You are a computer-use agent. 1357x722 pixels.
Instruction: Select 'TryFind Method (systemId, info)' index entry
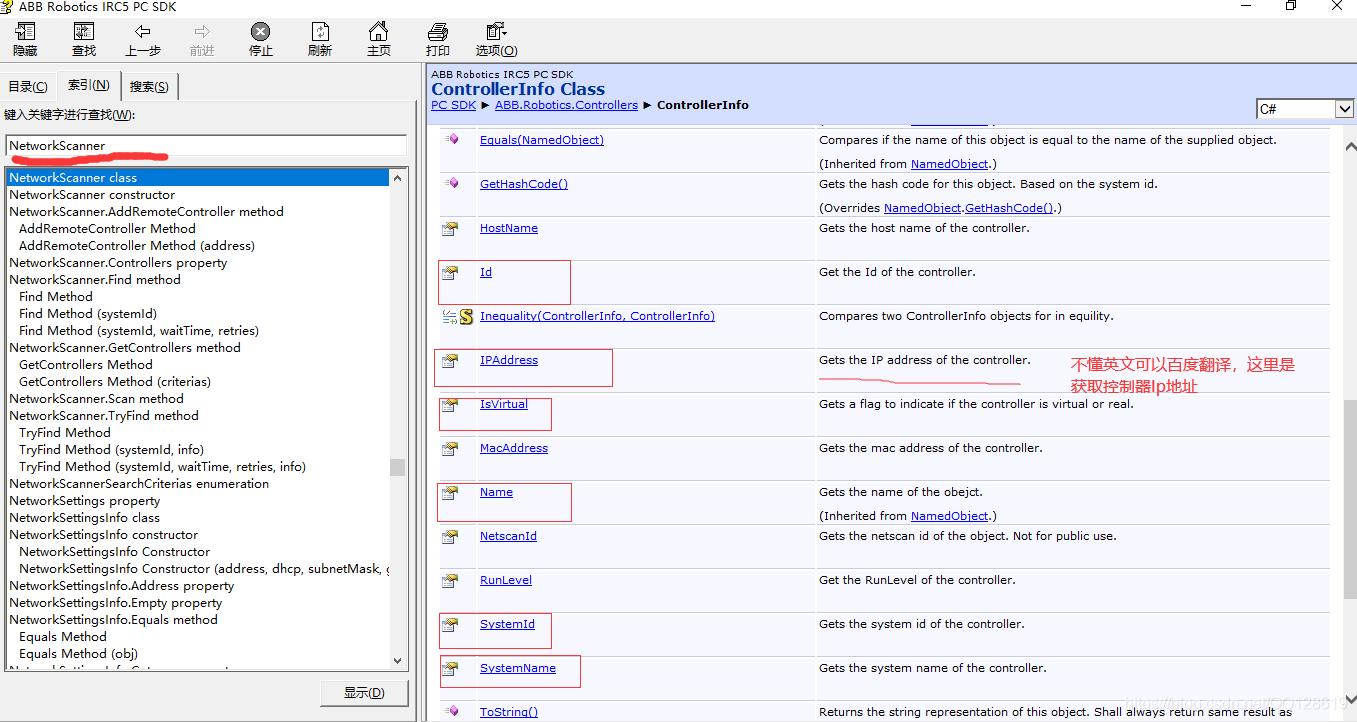(x=111, y=450)
